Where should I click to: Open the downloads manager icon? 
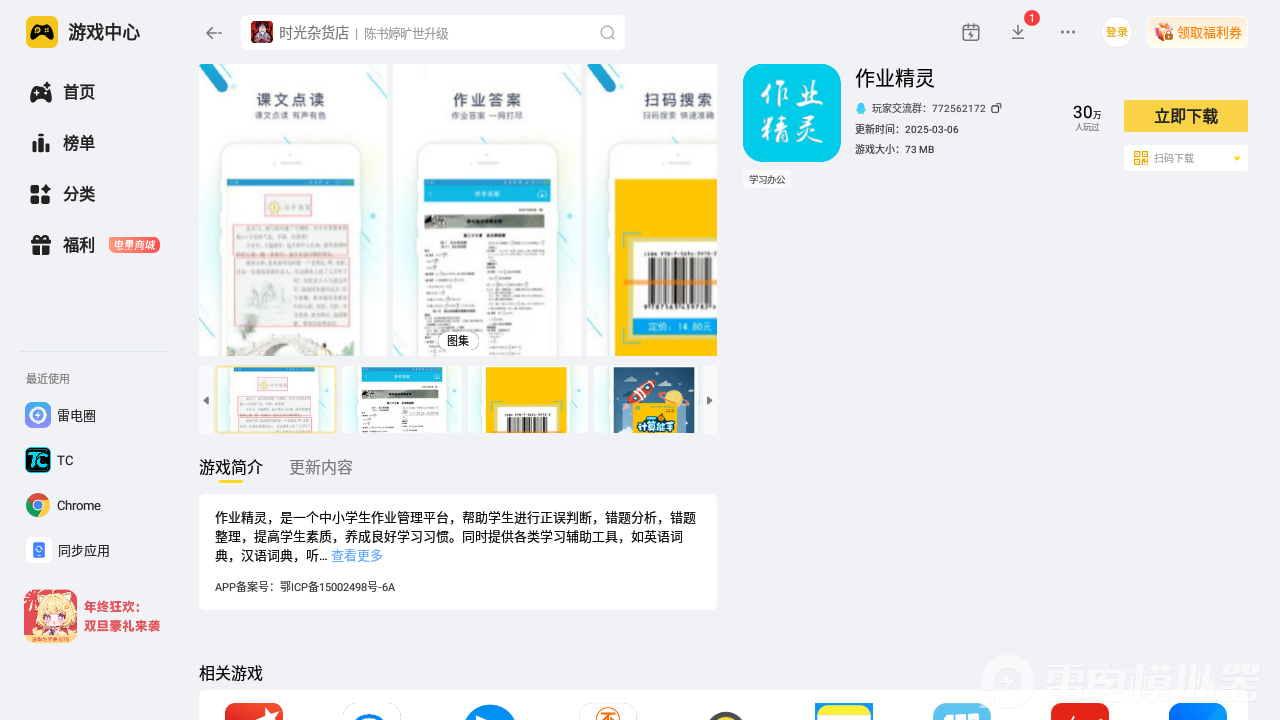click(1018, 32)
